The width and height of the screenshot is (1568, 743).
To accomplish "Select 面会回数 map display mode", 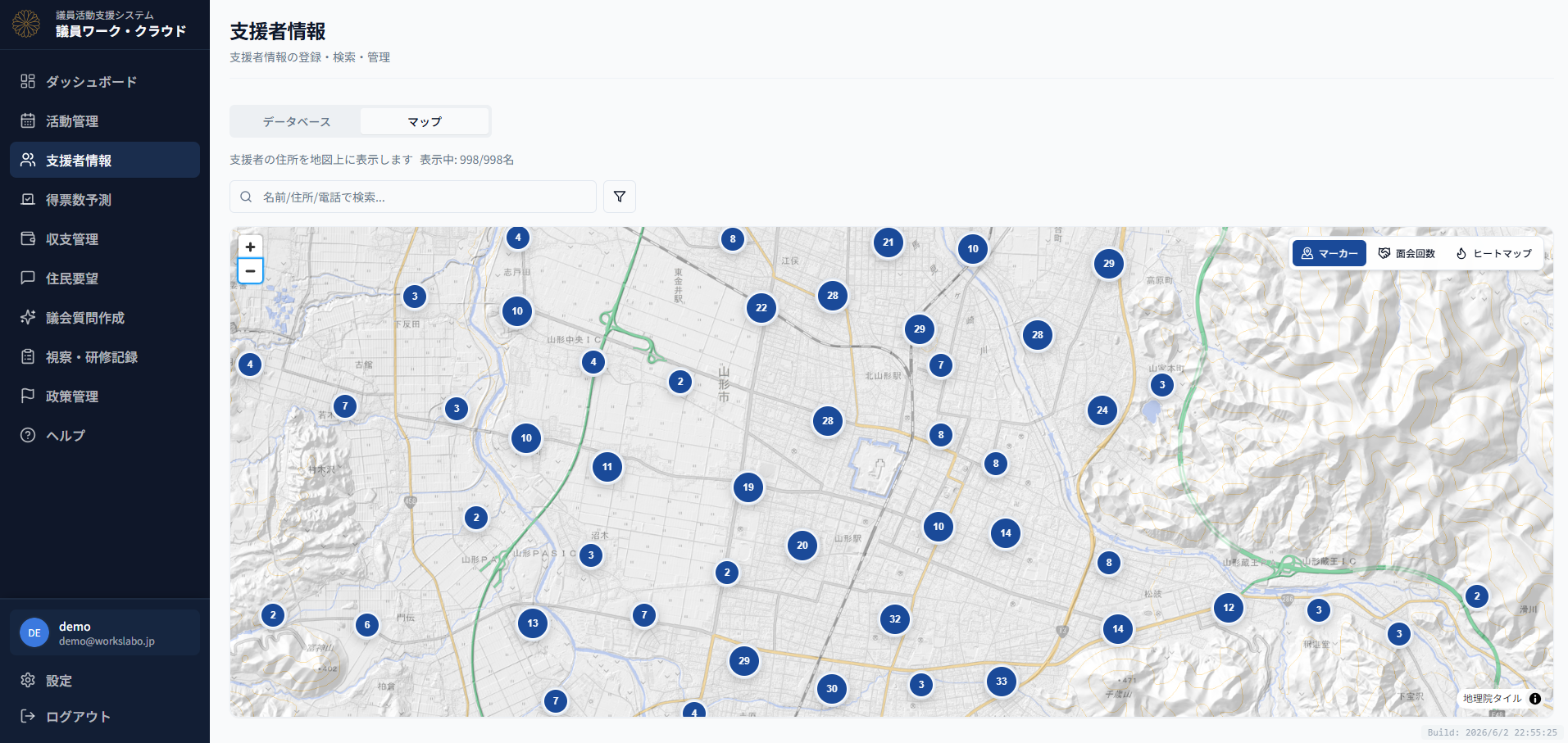I will (x=1407, y=253).
